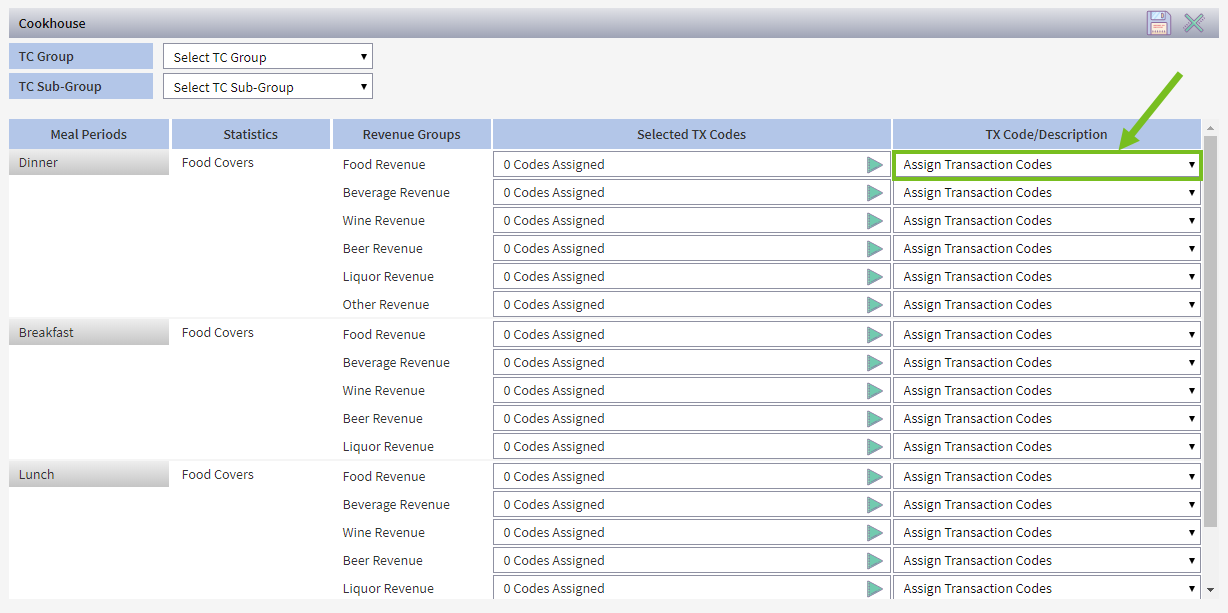Close the Cookhouse panel with X icon
The height and width of the screenshot is (613, 1228).
click(1194, 23)
